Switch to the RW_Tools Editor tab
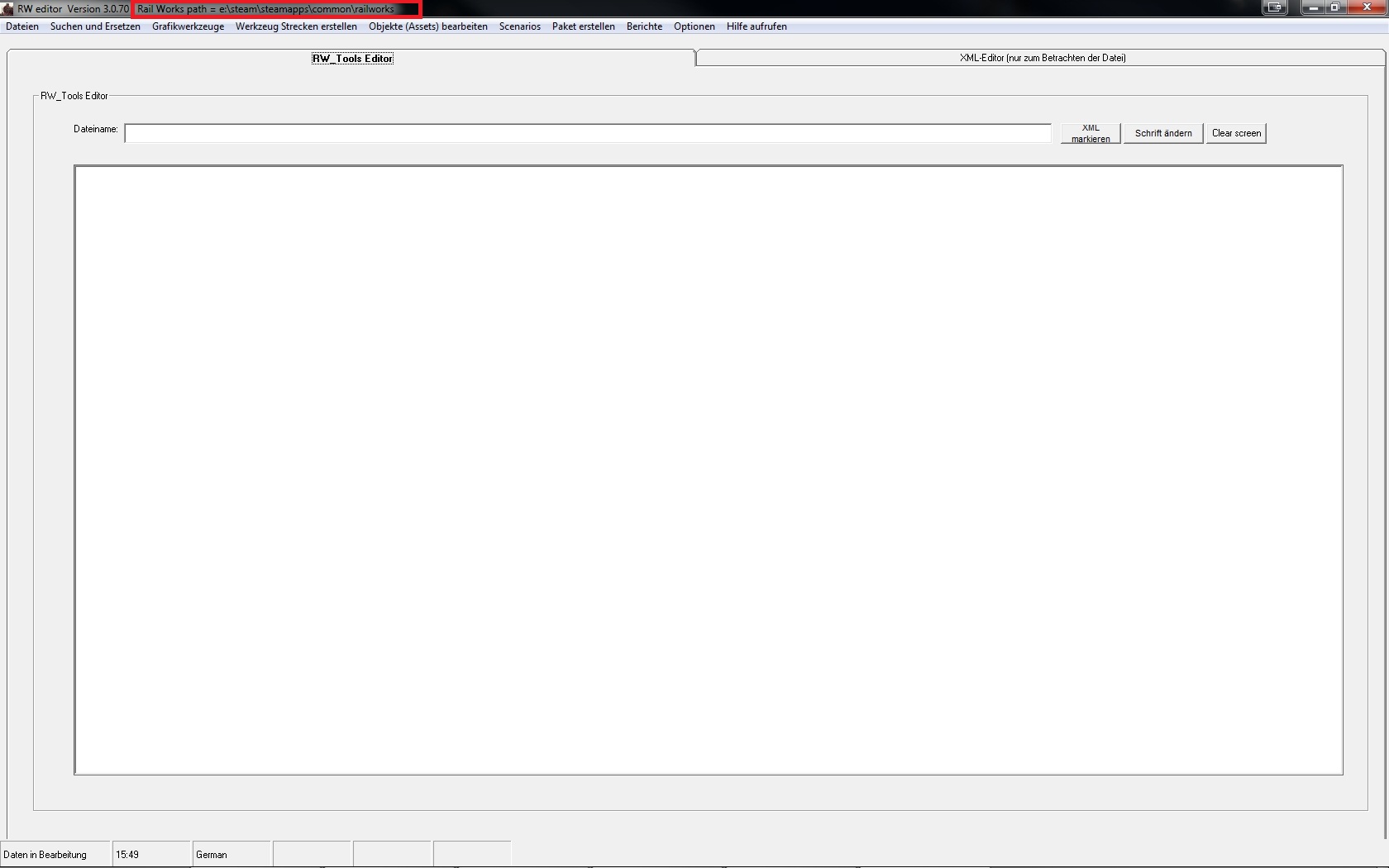This screenshot has width=1389, height=868. [x=351, y=58]
